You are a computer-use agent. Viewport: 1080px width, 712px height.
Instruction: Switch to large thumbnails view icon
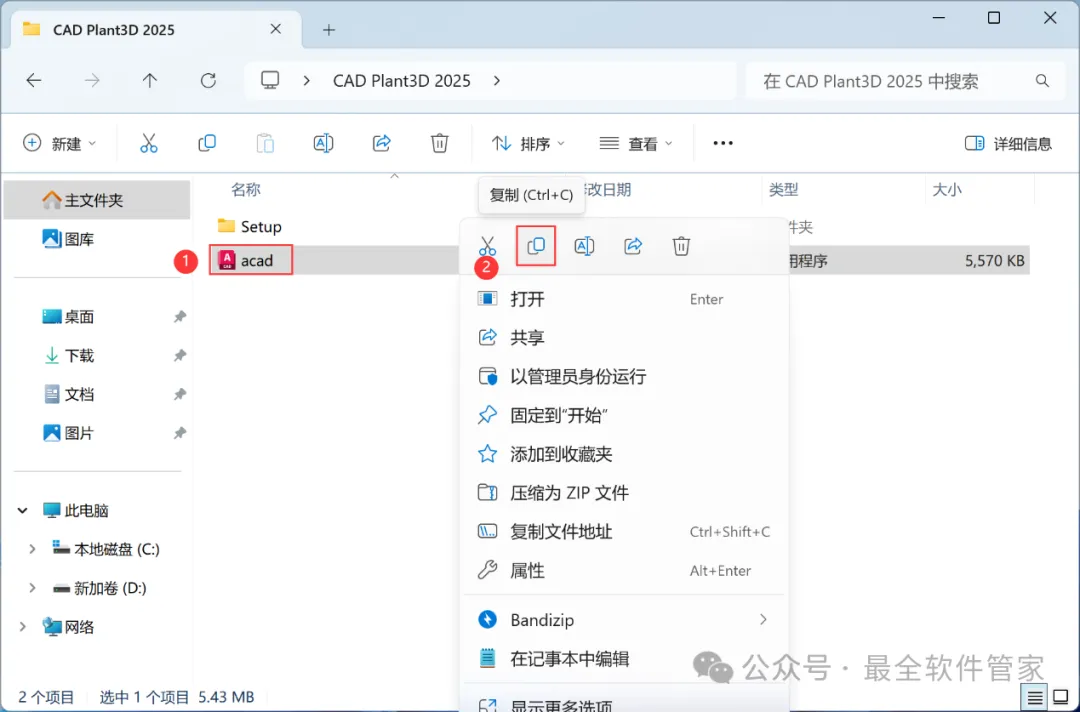(1061, 698)
